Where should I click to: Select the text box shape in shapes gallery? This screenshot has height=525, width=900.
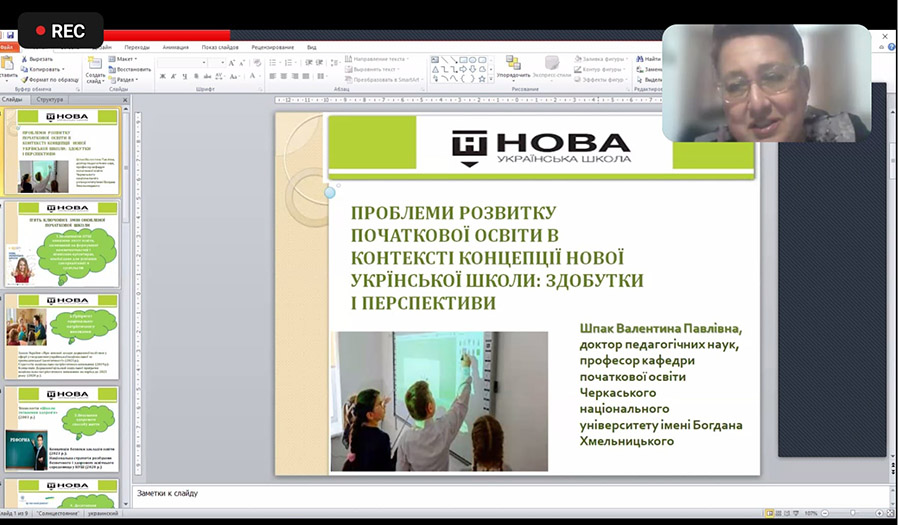435,60
